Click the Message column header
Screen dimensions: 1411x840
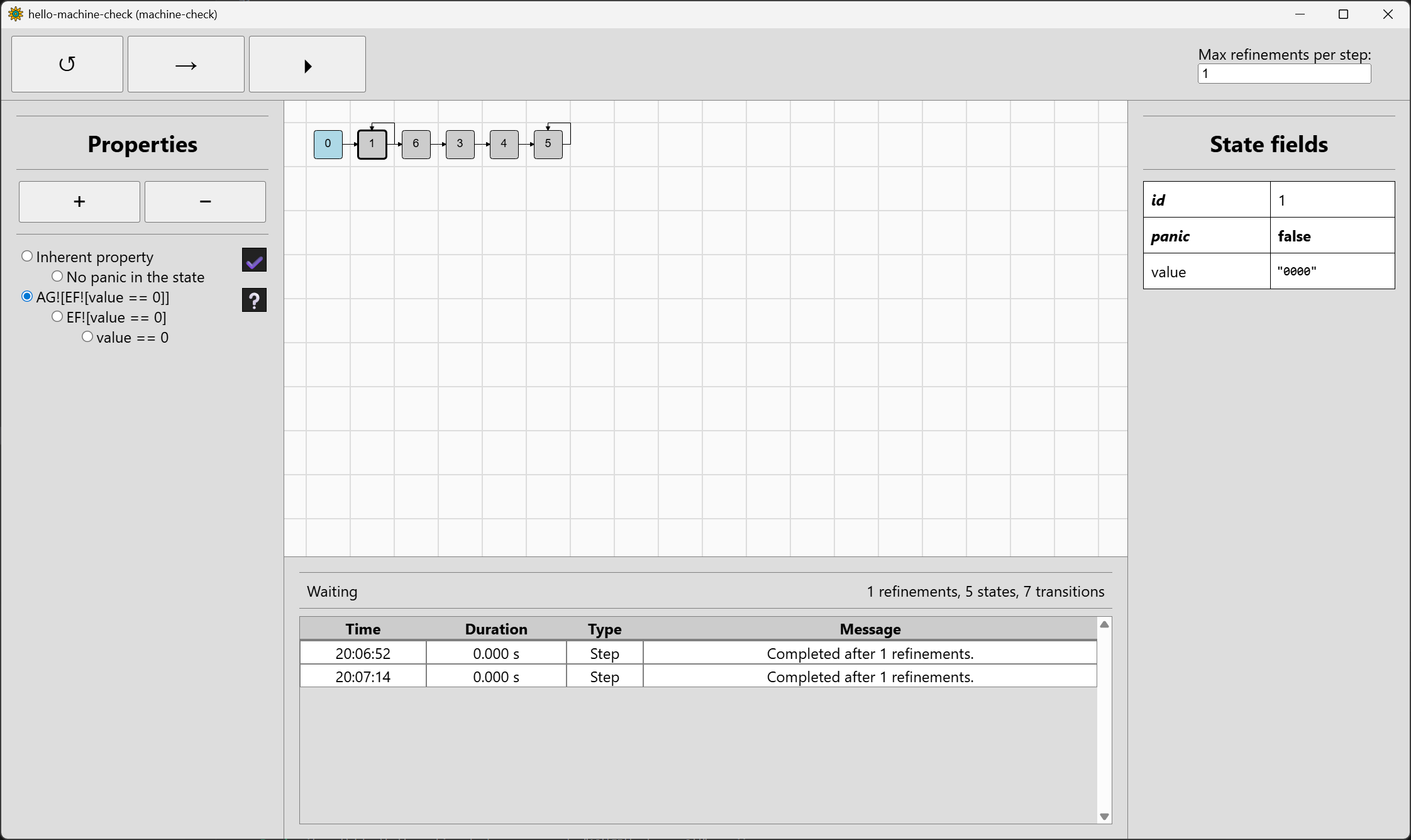pyautogui.click(x=870, y=629)
